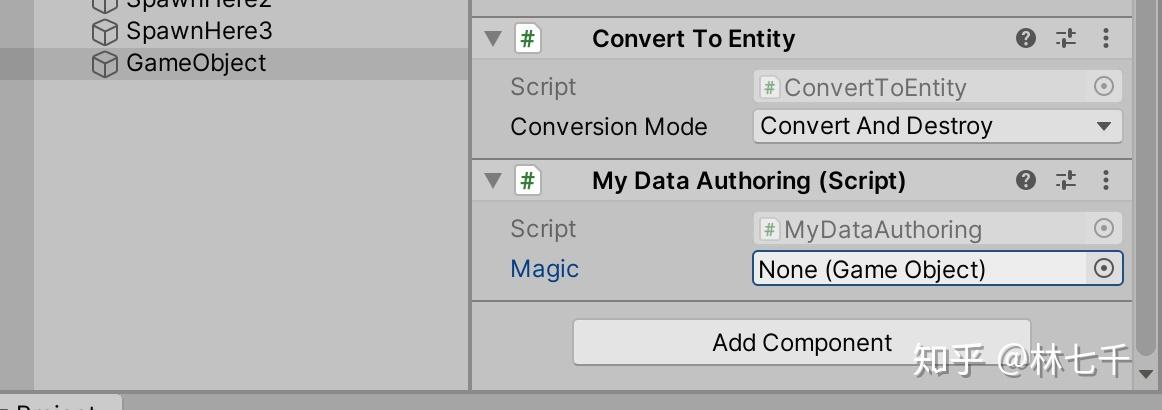The image size is (1162, 410).
Task: Click the inspector scrollbar down arrow
Action: 1146,374
